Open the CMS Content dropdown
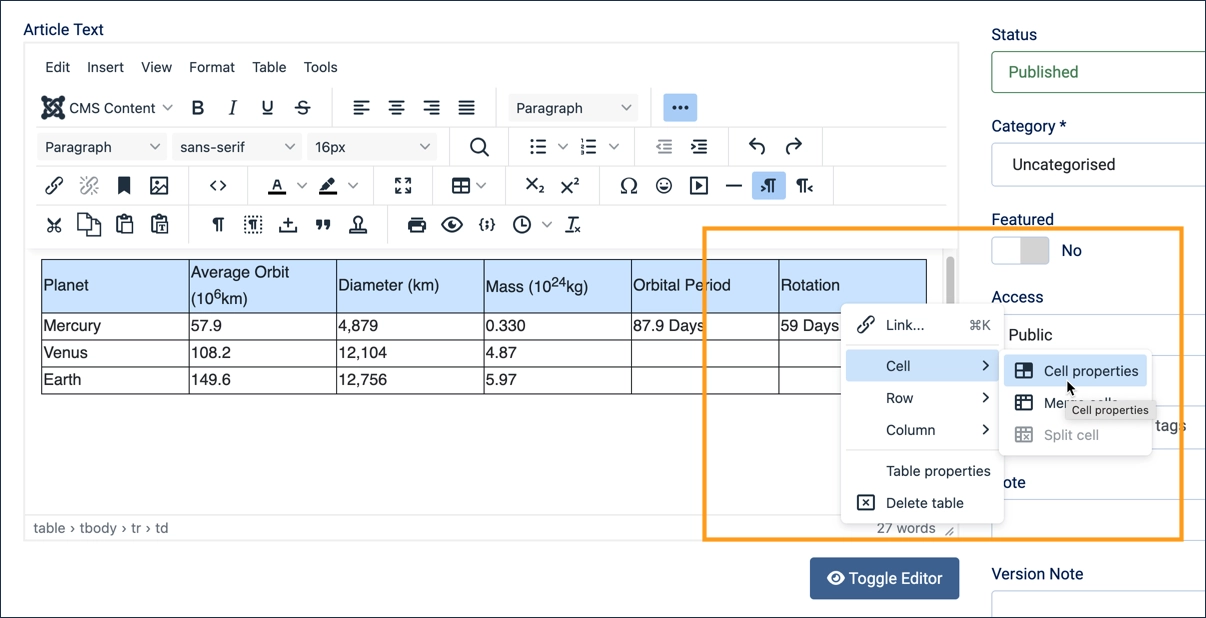 coord(106,107)
